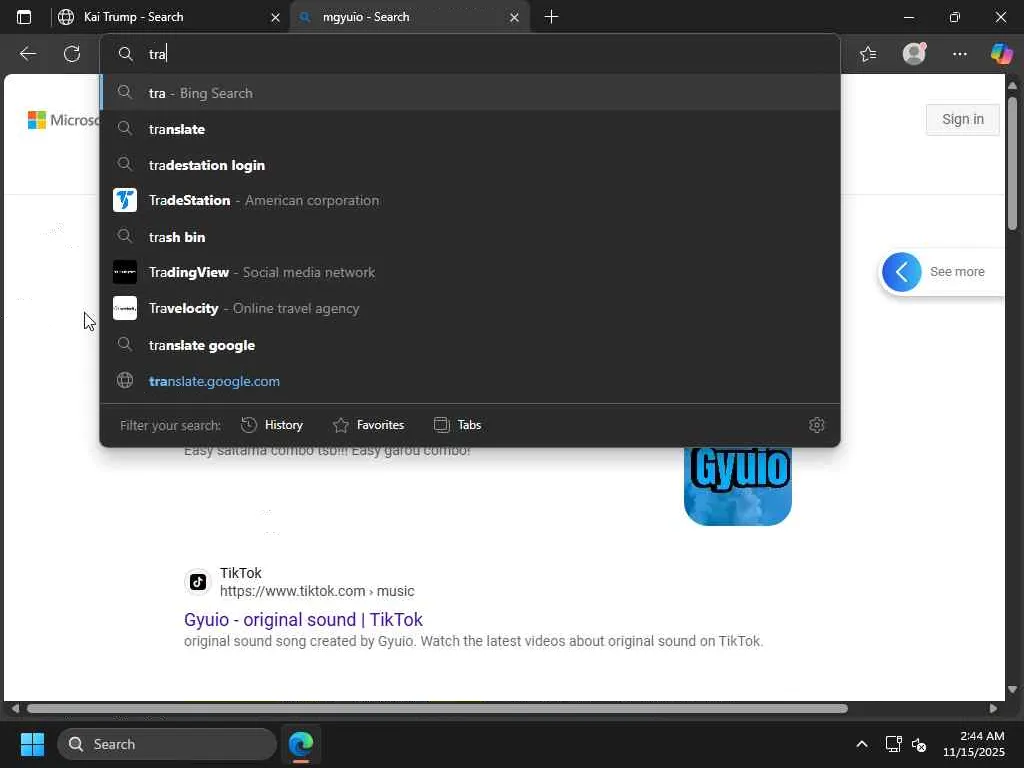Click inside the address bar text field
The width and height of the screenshot is (1024, 768).
[x=470, y=54]
